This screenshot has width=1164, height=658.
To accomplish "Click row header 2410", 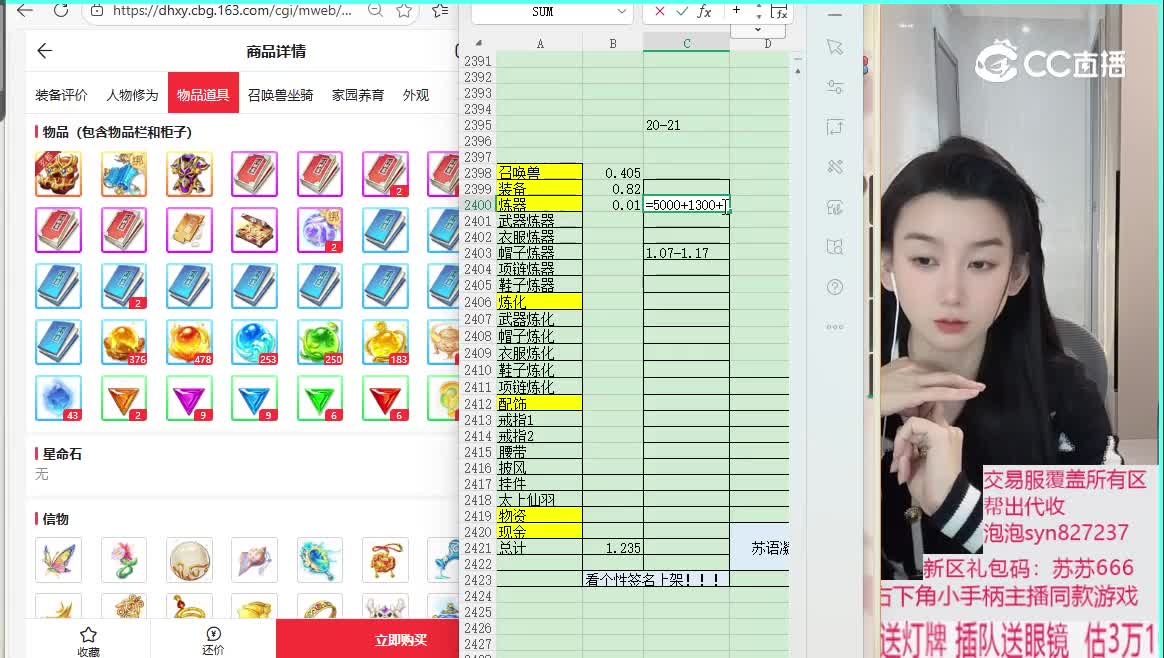I will (x=478, y=370).
